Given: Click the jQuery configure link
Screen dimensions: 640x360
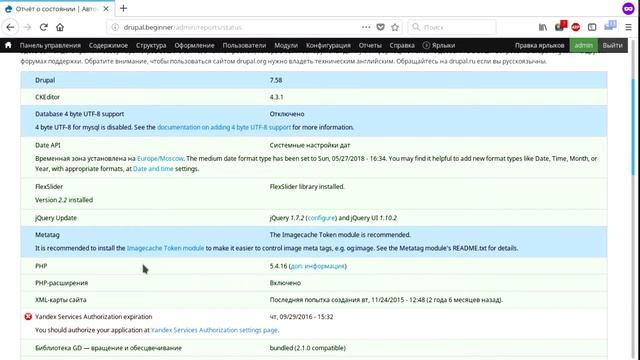Looking at the screenshot, I should [321, 218].
